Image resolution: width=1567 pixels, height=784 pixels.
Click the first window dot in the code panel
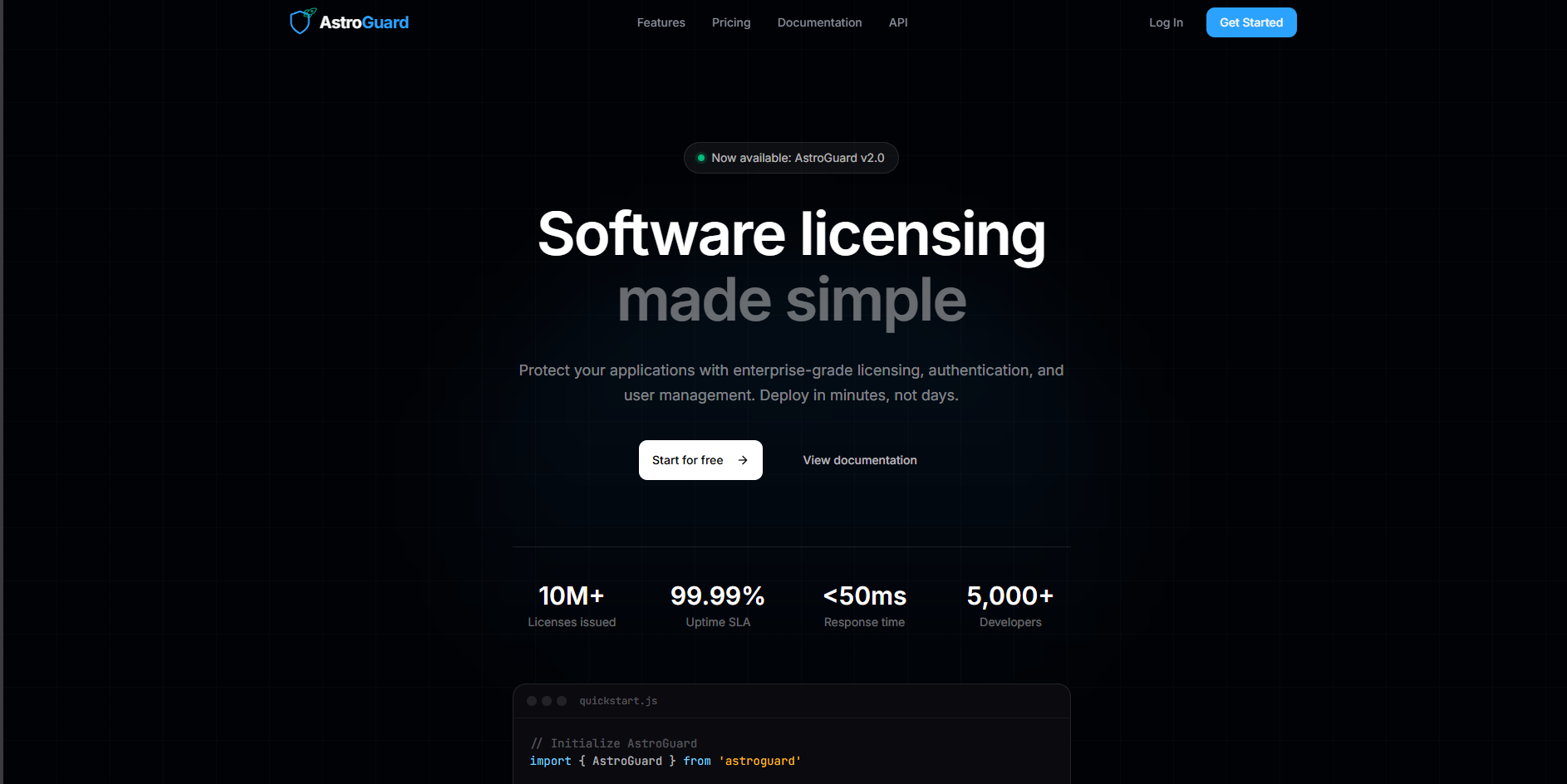point(532,701)
